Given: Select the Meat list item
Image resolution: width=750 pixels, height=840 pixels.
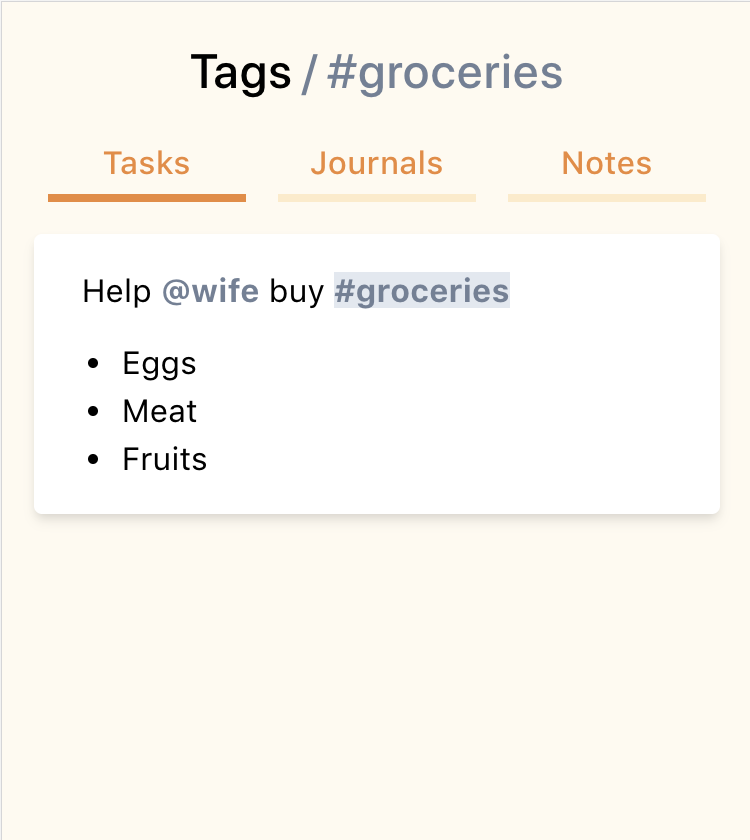Looking at the screenshot, I should coord(160,411).
